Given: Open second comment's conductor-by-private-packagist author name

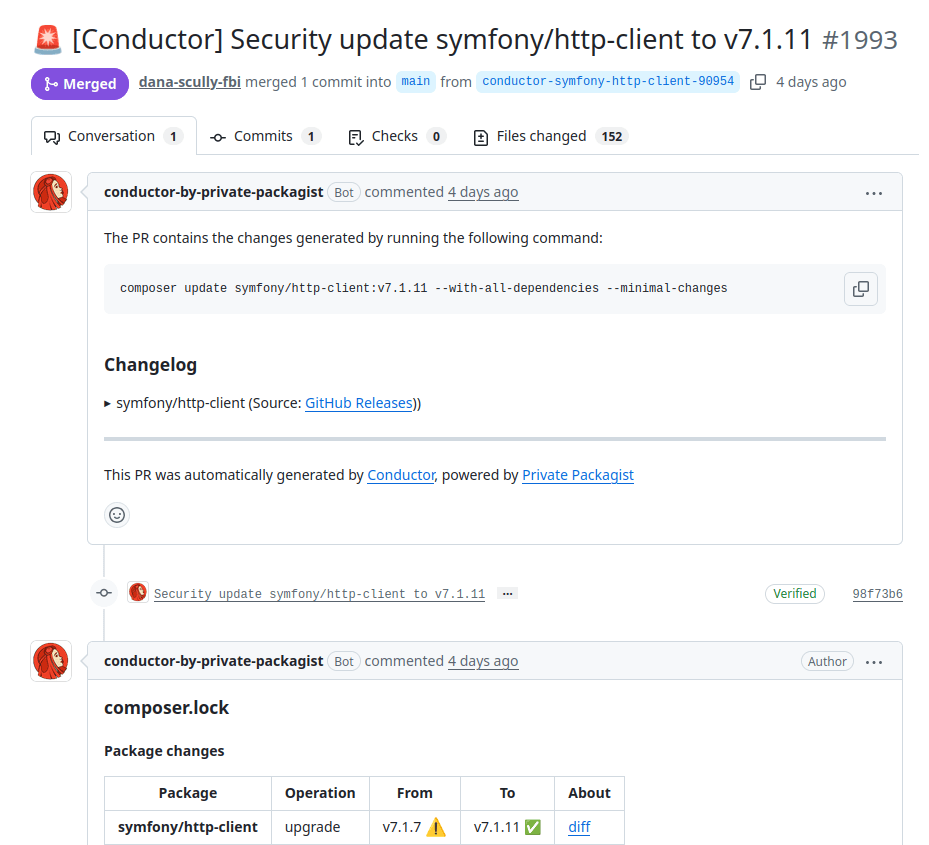Looking at the screenshot, I should [213, 661].
